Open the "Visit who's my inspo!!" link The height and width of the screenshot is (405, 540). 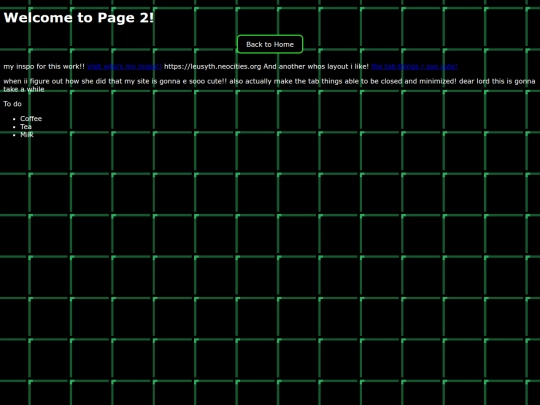(124, 66)
